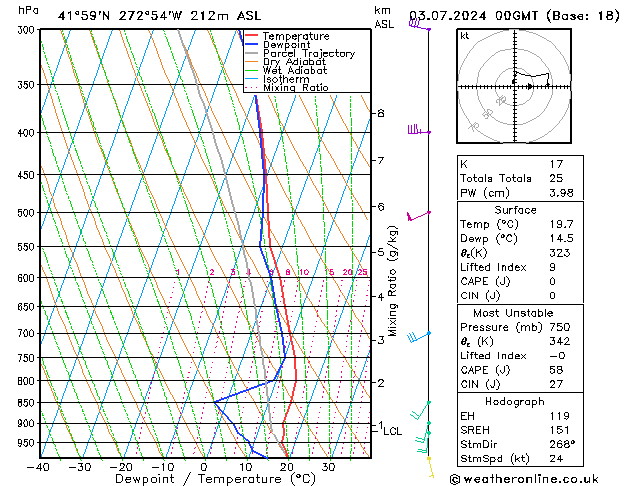This screenshot has width=629, height=486.
Task: Click the -40 °C temperature axis label
Action: tap(39, 467)
